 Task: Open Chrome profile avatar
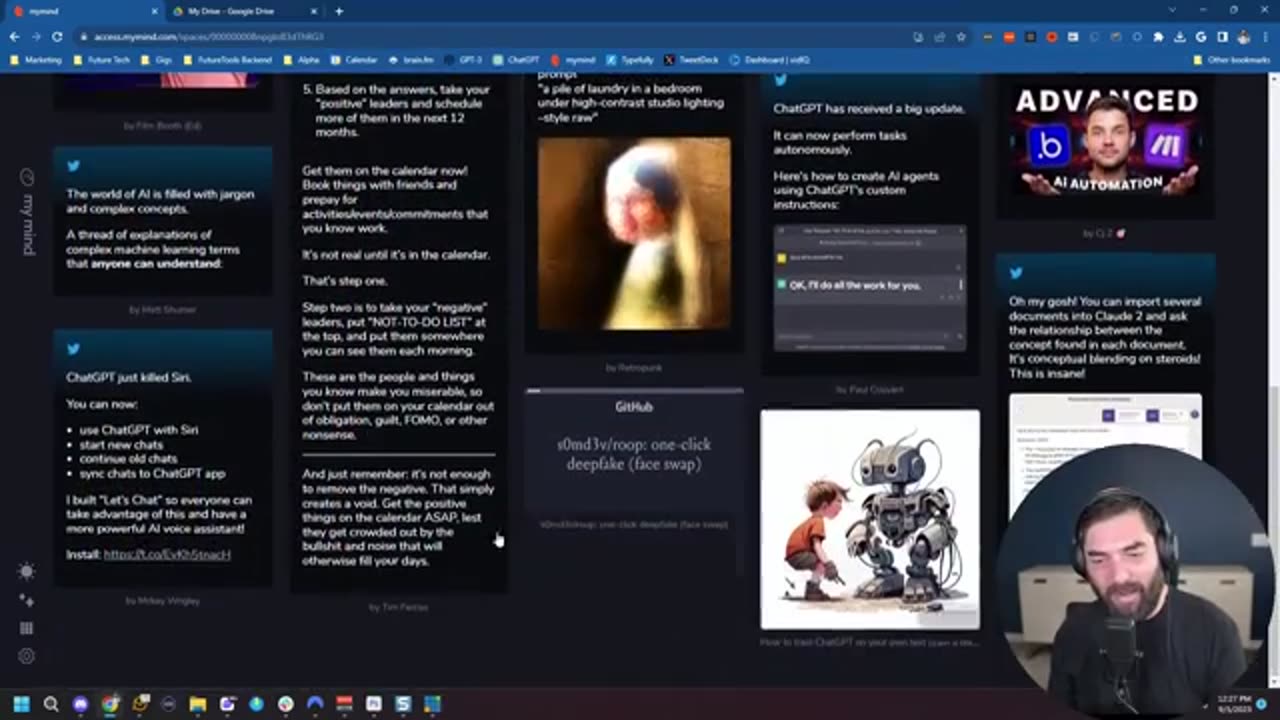(1243, 37)
